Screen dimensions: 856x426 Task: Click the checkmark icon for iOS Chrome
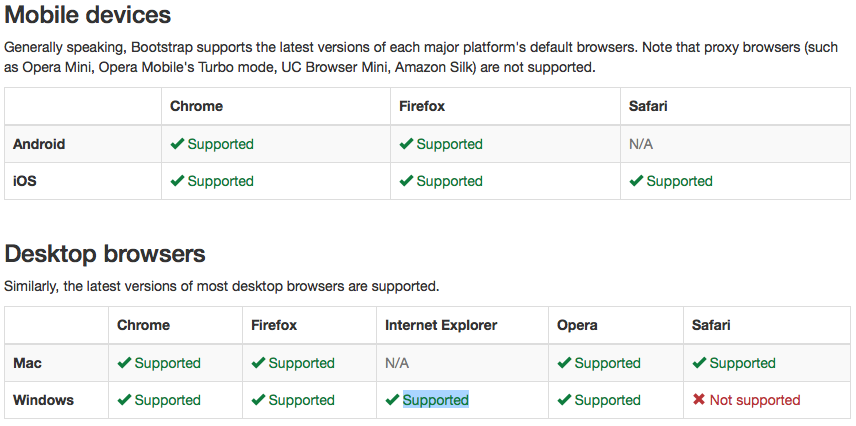coord(177,181)
